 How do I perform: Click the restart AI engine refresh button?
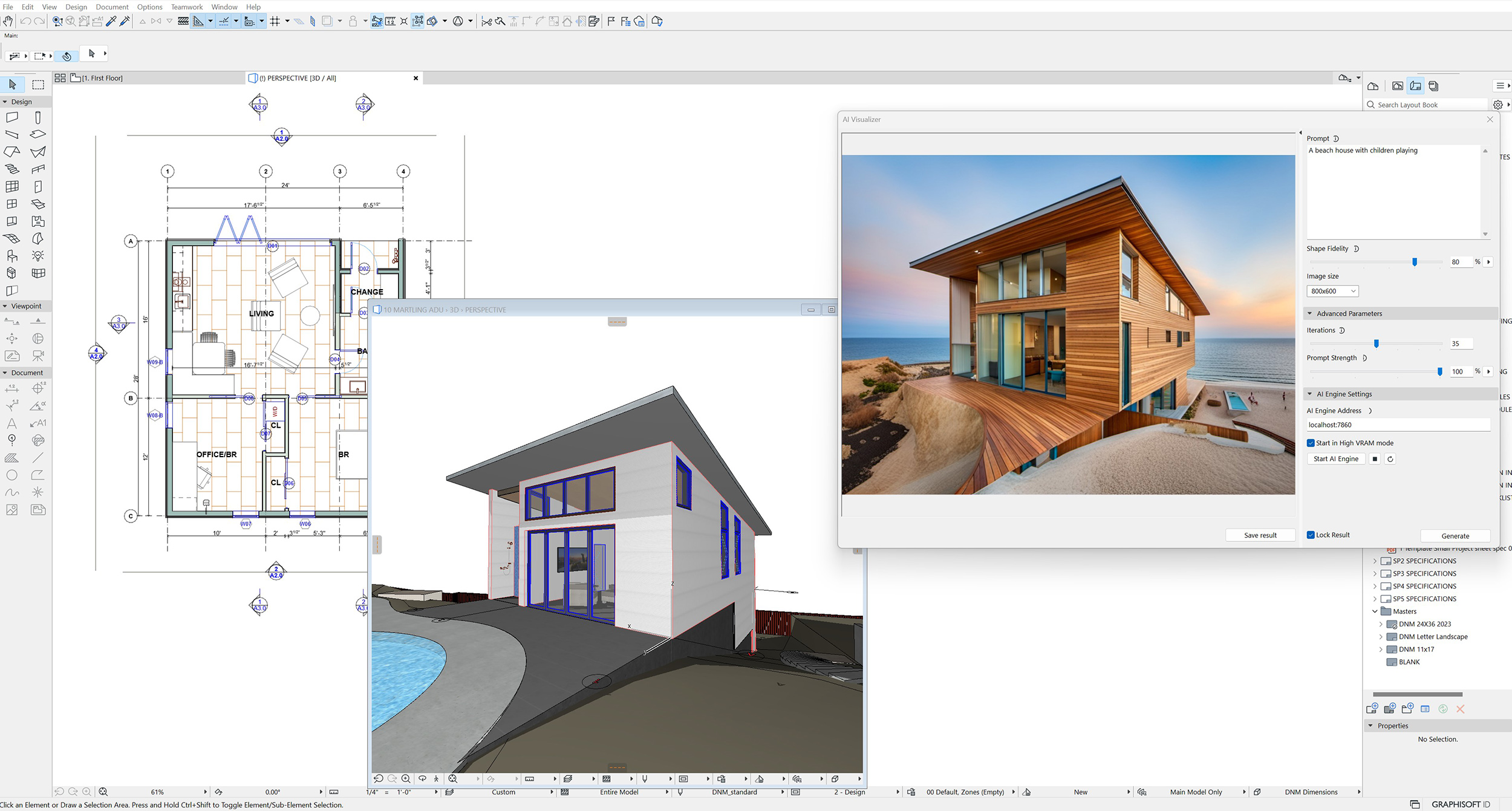point(1390,458)
